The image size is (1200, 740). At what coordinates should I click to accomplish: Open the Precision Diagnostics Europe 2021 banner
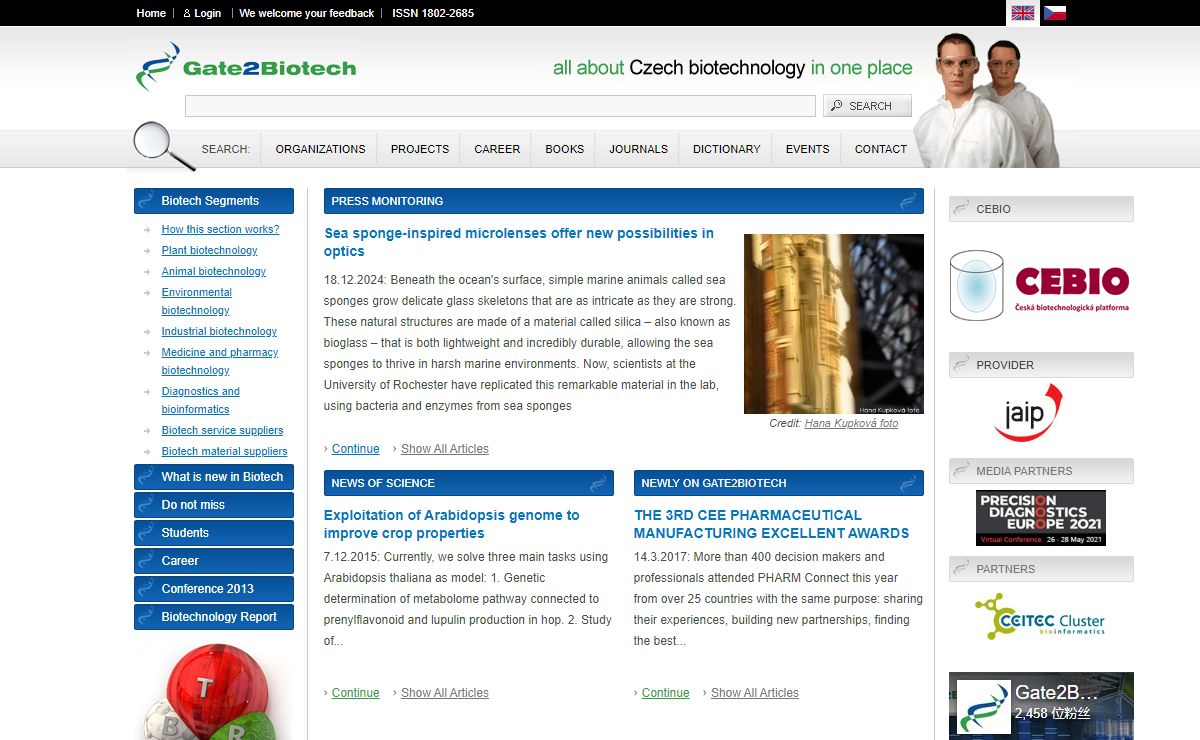pyautogui.click(x=1041, y=518)
